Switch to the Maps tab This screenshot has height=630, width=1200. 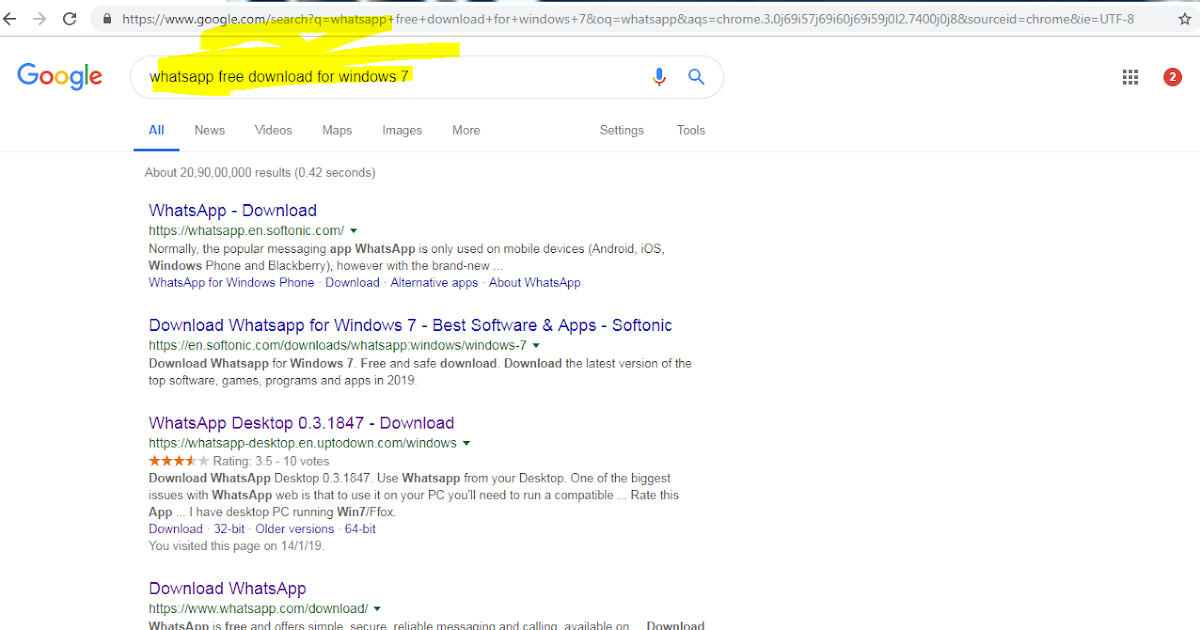pyautogui.click(x=337, y=130)
